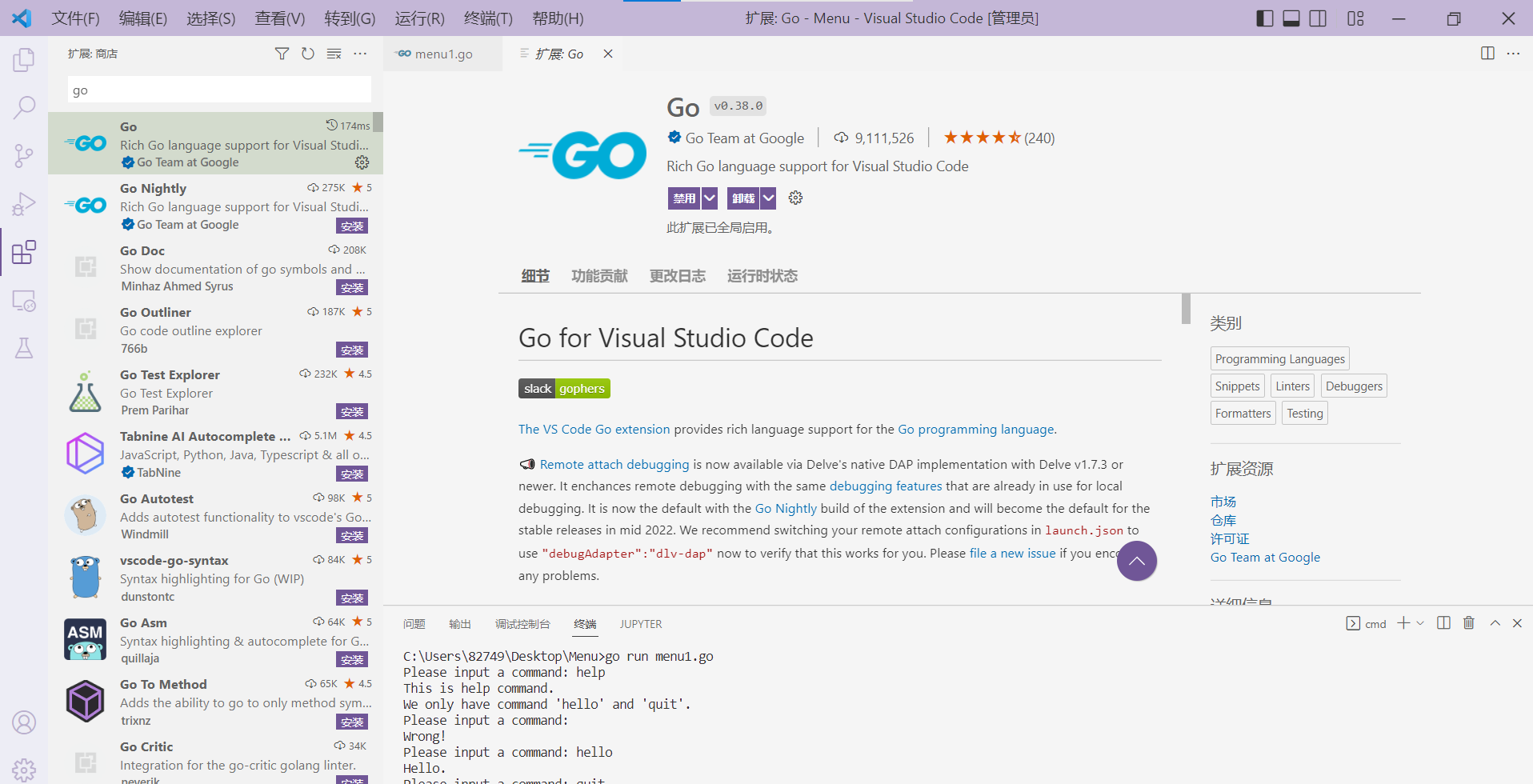Click the manage gear on Go list item
The width and height of the screenshot is (1533, 784).
click(362, 162)
